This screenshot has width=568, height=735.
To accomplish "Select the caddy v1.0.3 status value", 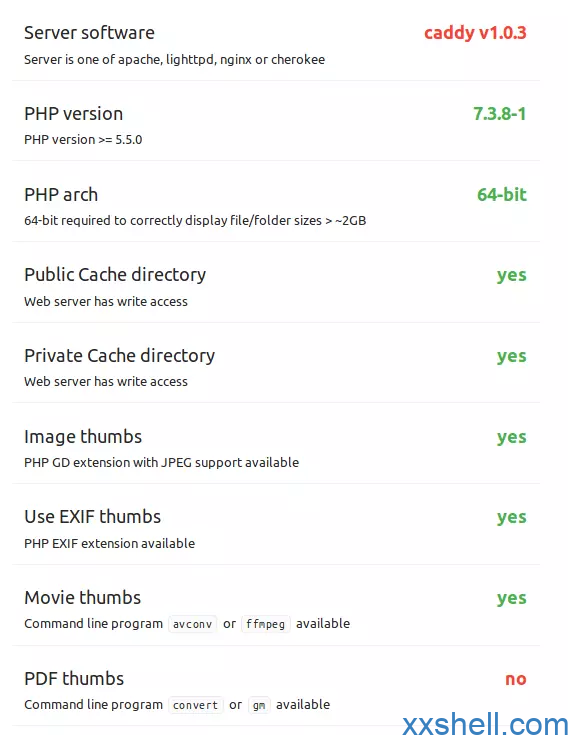I will pyautogui.click(x=475, y=33).
